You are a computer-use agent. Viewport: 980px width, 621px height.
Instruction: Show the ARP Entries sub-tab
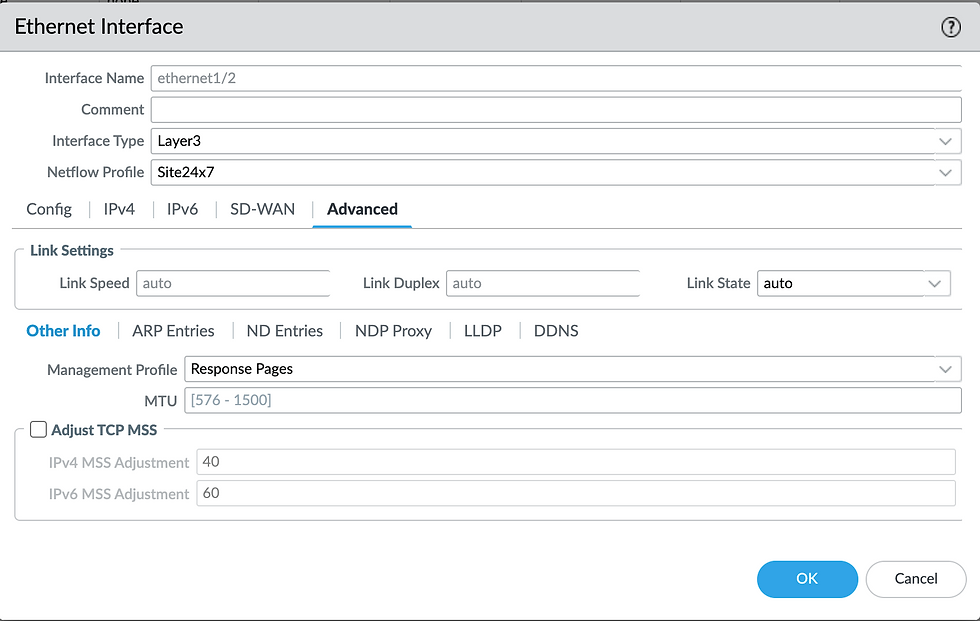pyautogui.click(x=173, y=331)
